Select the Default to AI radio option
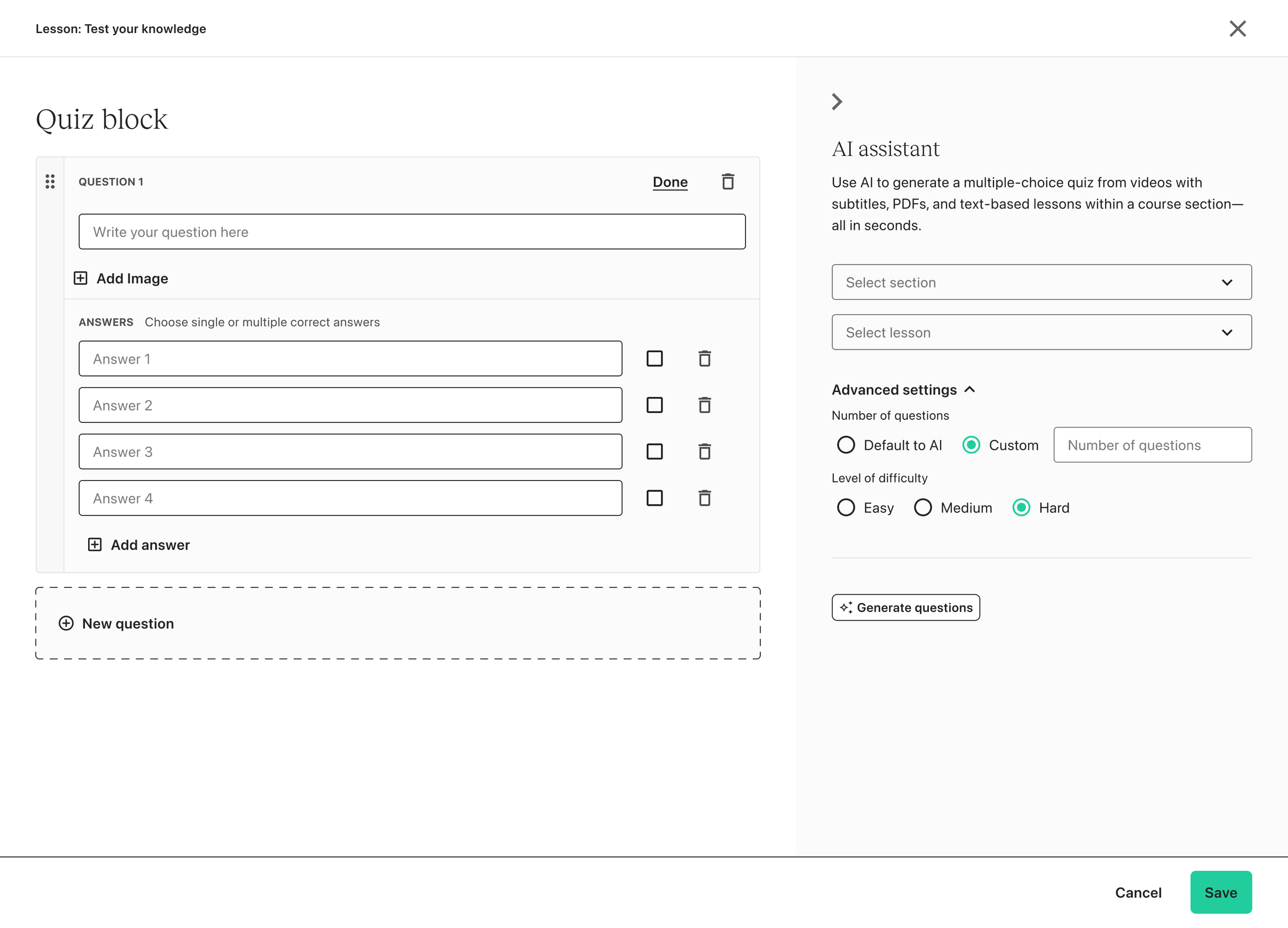Screen dimensions: 1288x928 (x=845, y=445)
